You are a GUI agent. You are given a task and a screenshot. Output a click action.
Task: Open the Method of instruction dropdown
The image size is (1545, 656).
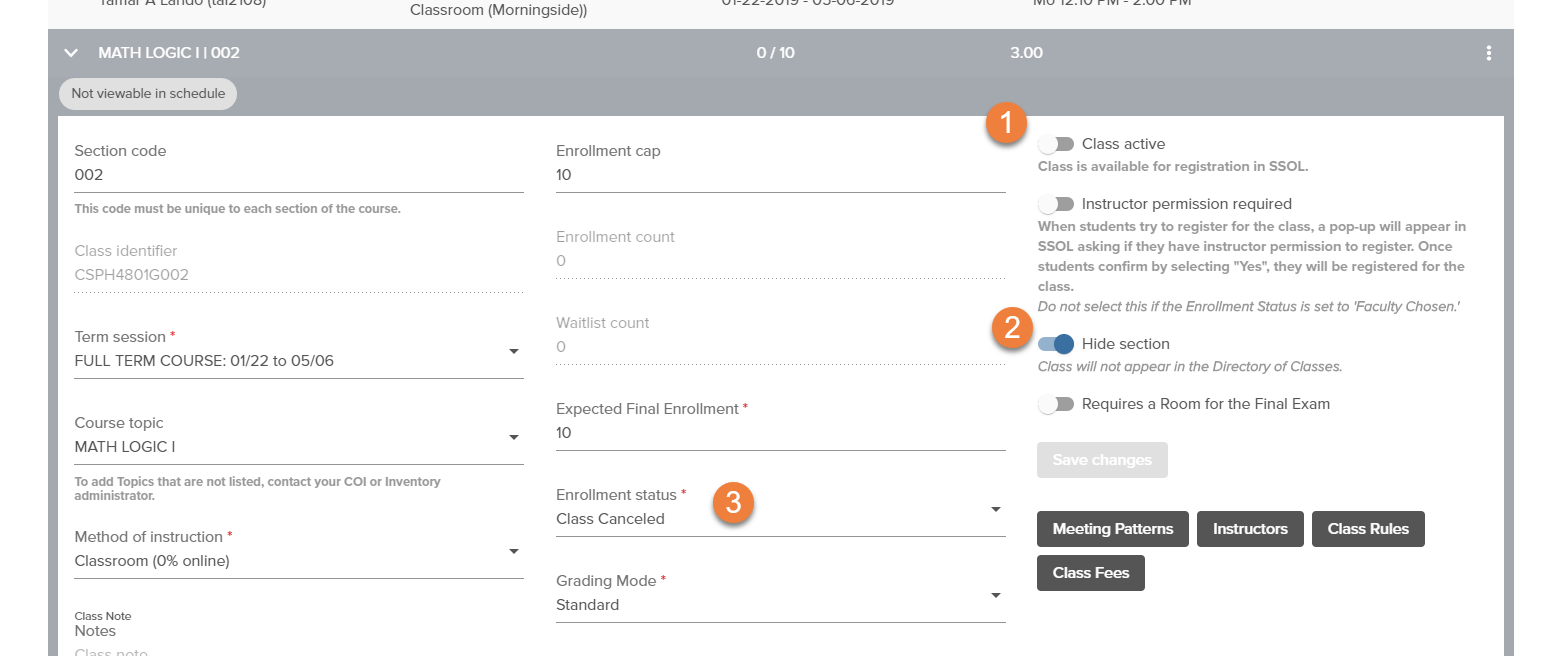(299, 551)
